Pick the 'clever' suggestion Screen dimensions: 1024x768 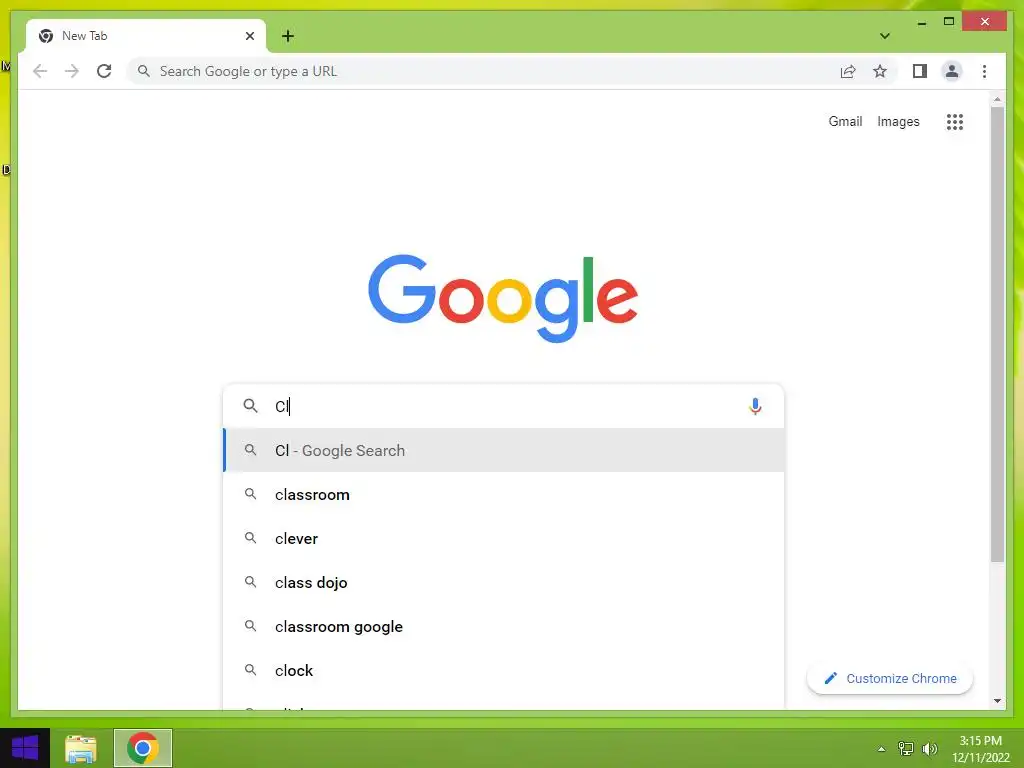click(x=503, y=539)
